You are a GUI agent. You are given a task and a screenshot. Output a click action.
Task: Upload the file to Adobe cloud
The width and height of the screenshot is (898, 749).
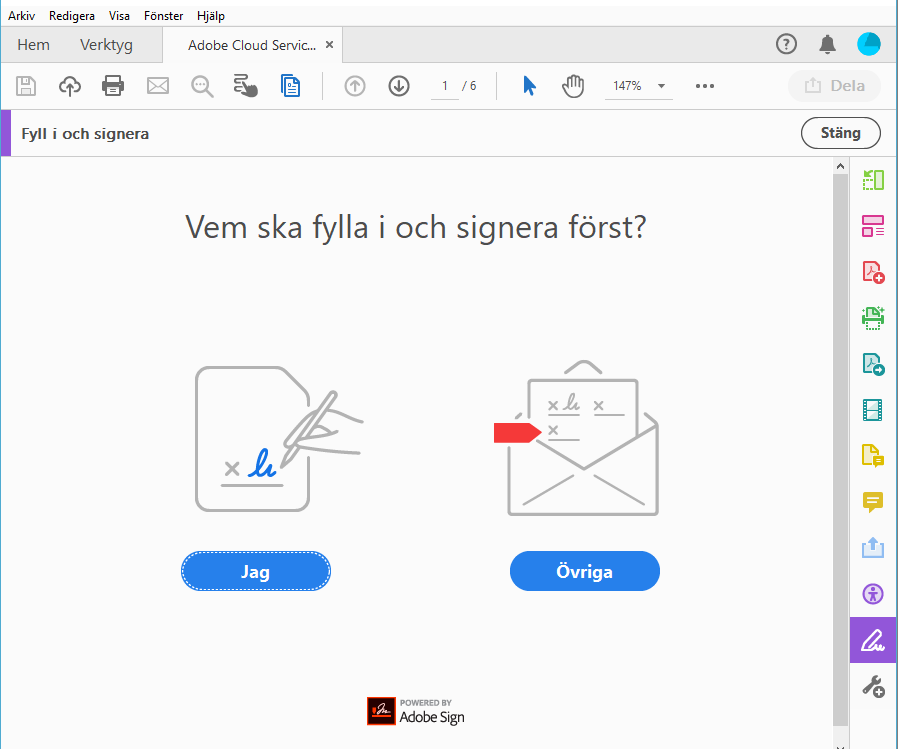(x=69, y=86)
